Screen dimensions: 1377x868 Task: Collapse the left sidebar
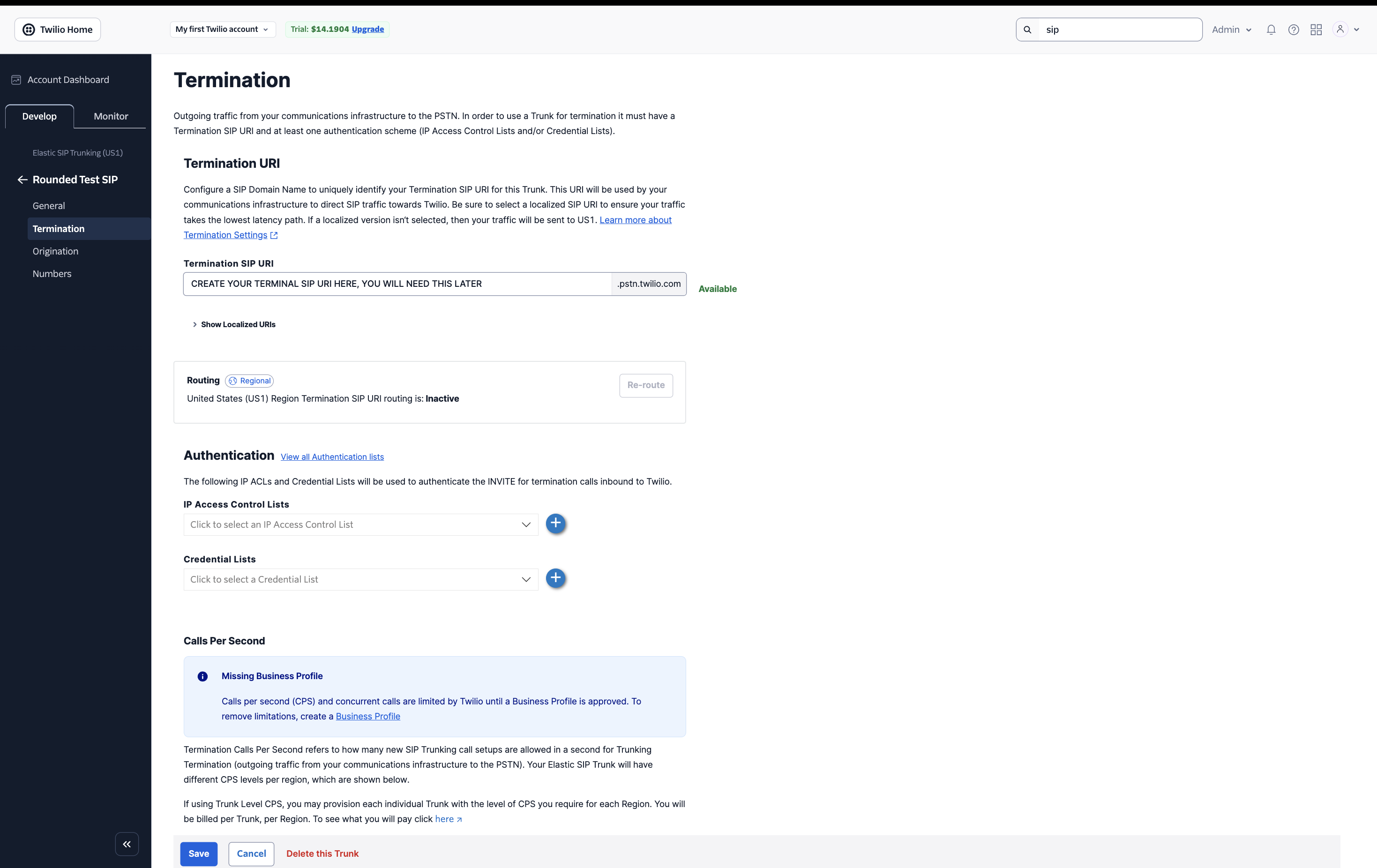[x=127, y=844]
